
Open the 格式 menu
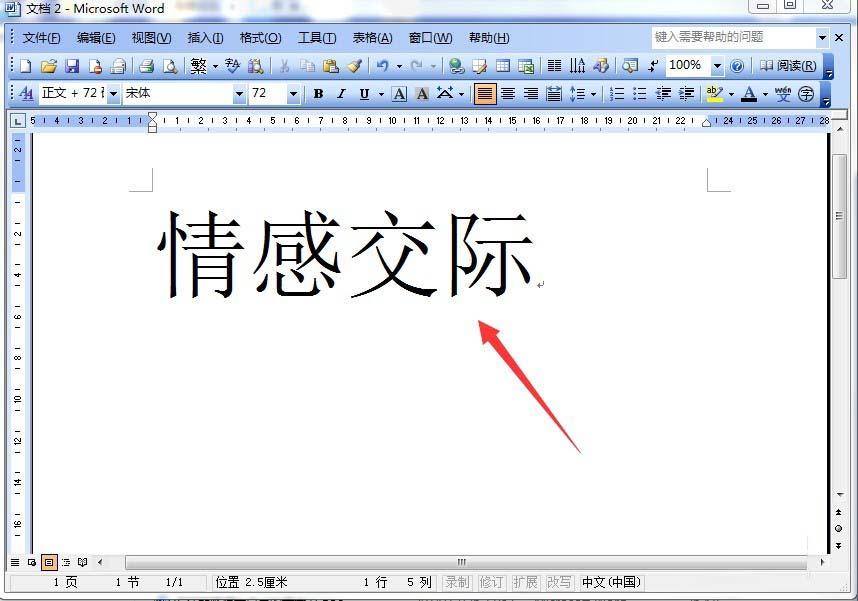[x=259, y=38]
